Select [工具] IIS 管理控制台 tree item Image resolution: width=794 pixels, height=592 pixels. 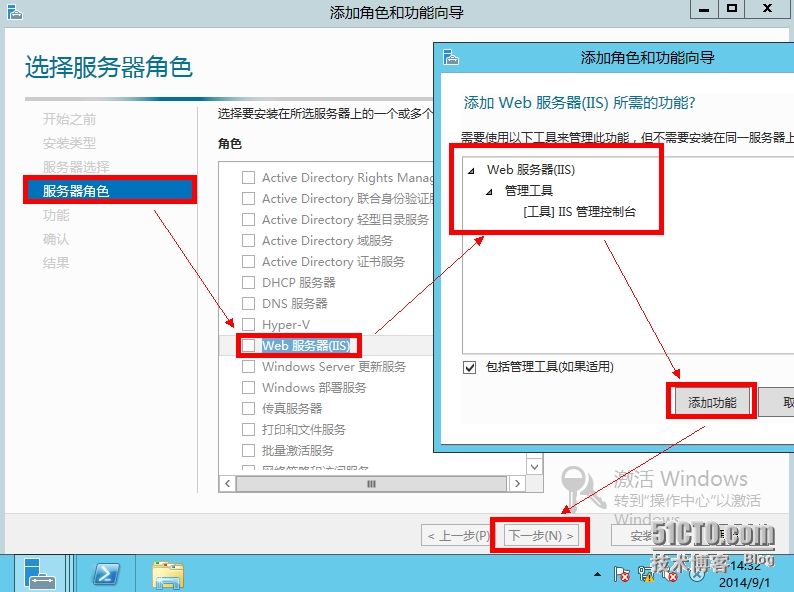[579, 212]
